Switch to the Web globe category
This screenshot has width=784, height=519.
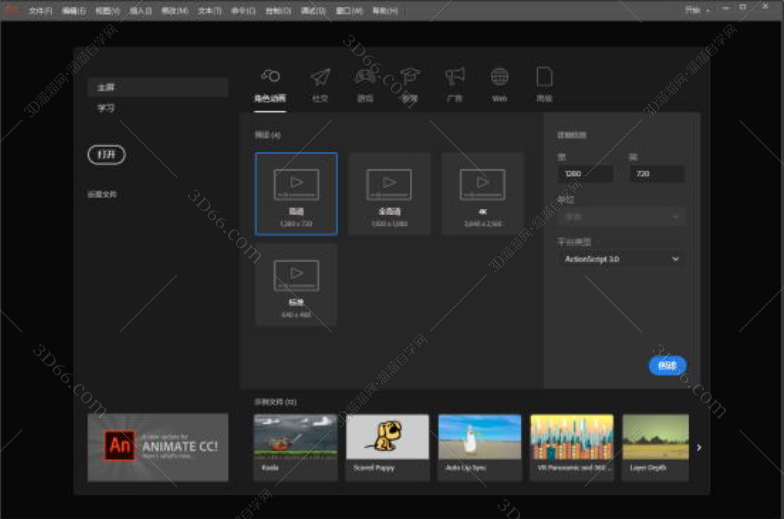coord(499,77)
